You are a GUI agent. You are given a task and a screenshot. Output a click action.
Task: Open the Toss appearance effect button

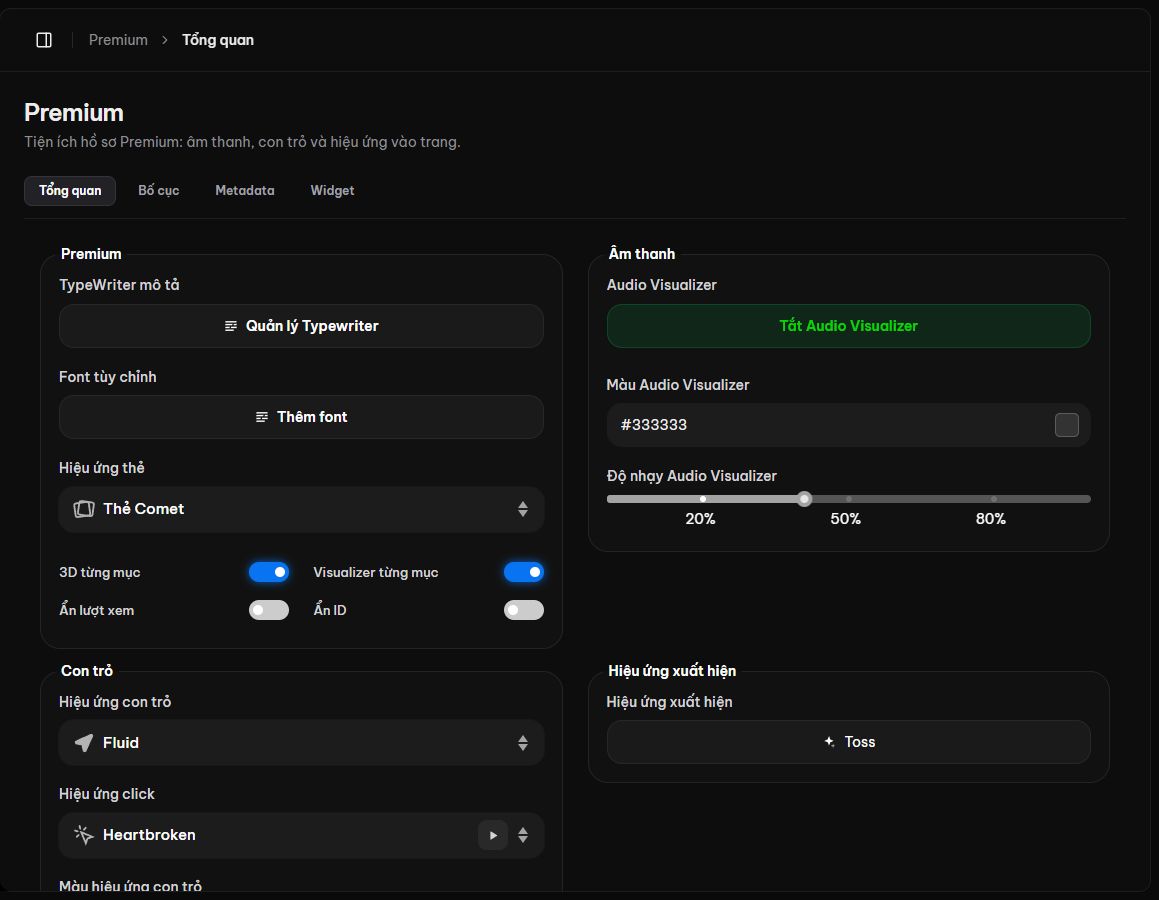pos(849,742)
